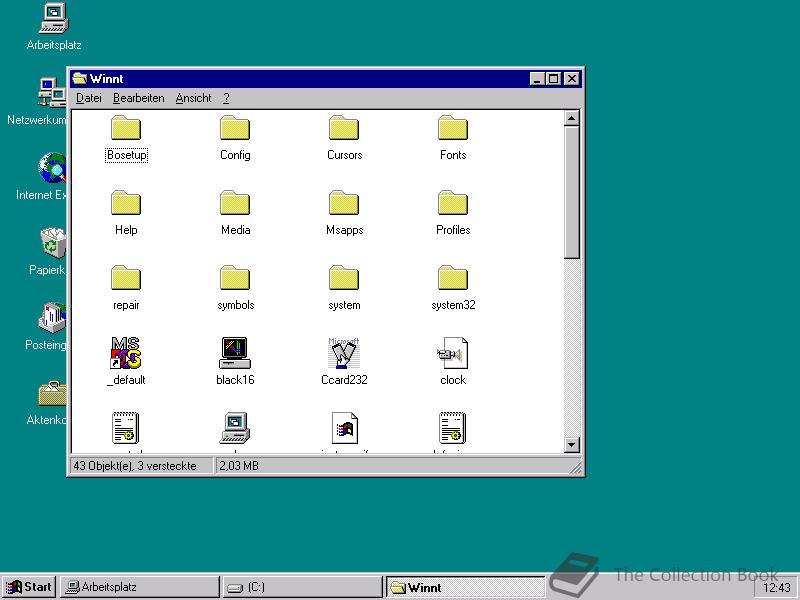Viewport: 800px width, 600px height.
Task: Select the Config folder icon
Action: click(x=235, y=128)
